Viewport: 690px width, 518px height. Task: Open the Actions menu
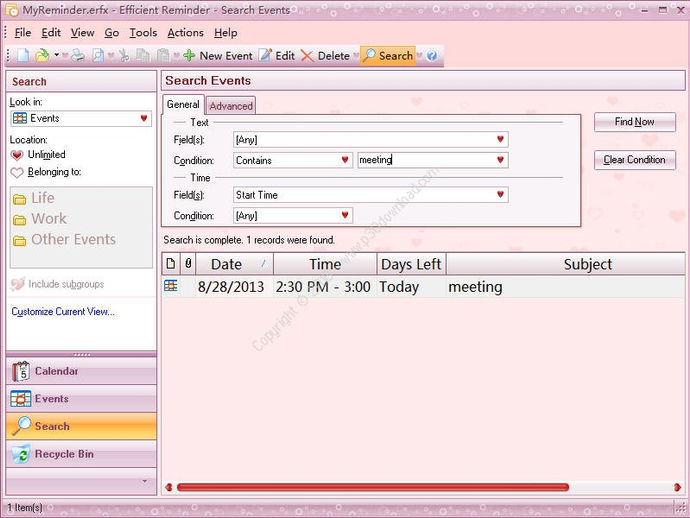tap(185, 33)
